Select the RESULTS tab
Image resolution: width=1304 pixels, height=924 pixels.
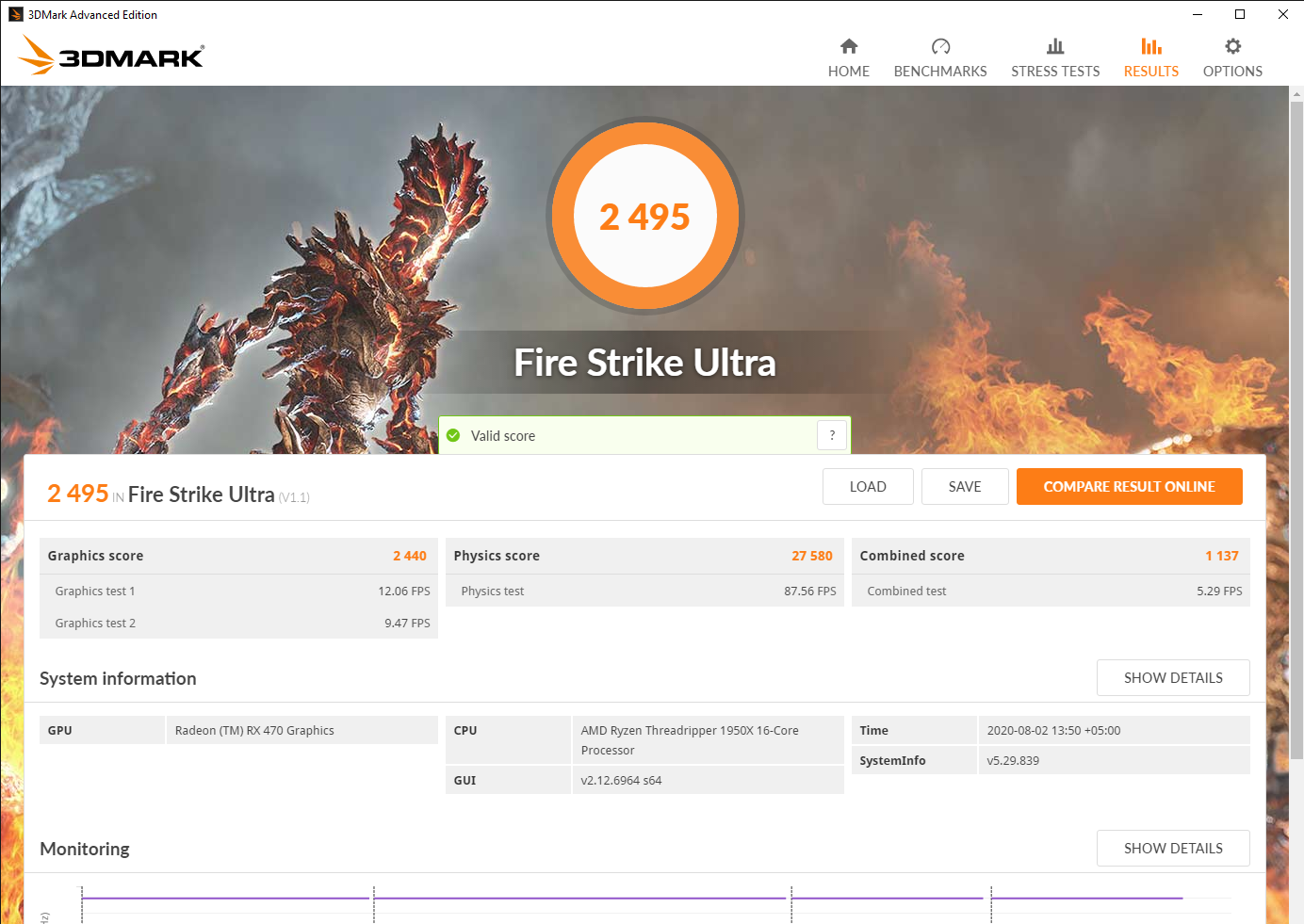[x=1151, y=58]
